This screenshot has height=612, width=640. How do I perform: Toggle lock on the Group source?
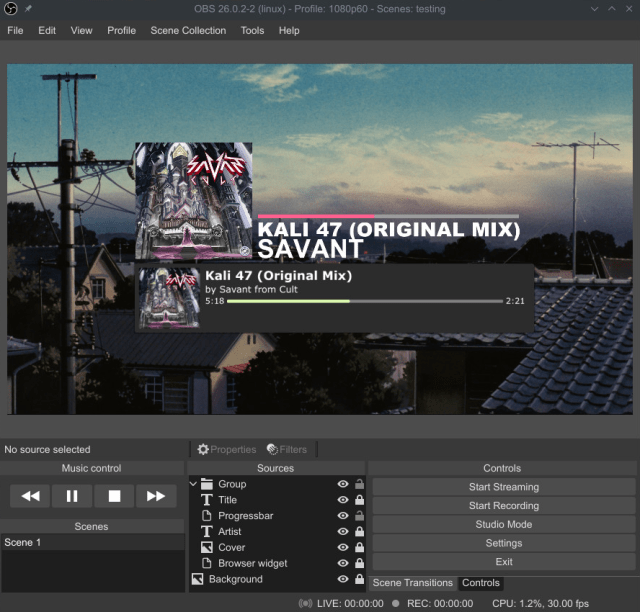tap(360, 484)
